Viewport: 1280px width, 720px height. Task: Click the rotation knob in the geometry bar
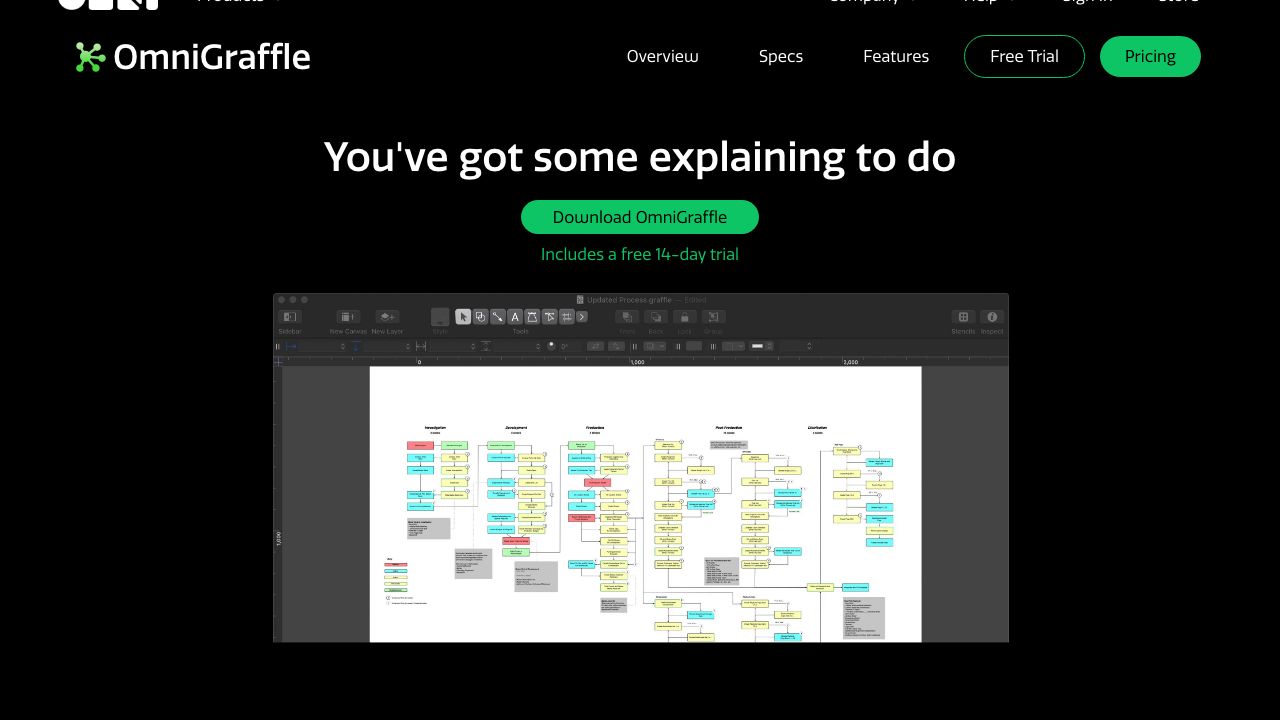pos(551,346)
